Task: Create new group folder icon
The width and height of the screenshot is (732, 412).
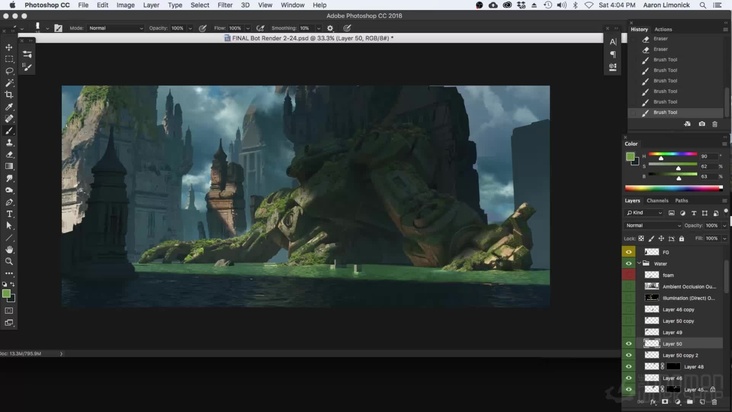Action: click(x=690, y=401)
